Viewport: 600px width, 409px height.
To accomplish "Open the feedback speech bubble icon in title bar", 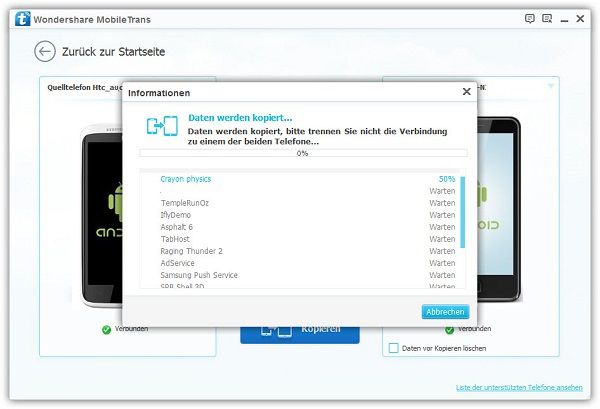I will (530, 18).
